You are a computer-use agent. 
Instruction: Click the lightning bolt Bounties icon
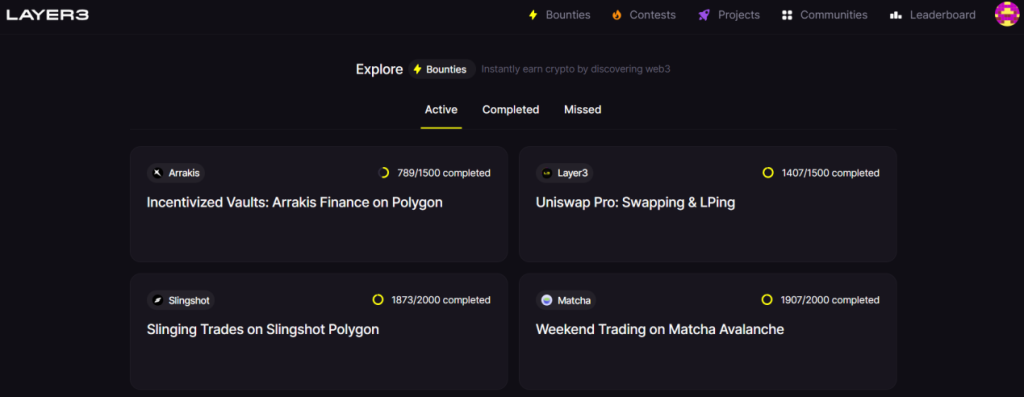click(533, 14)
